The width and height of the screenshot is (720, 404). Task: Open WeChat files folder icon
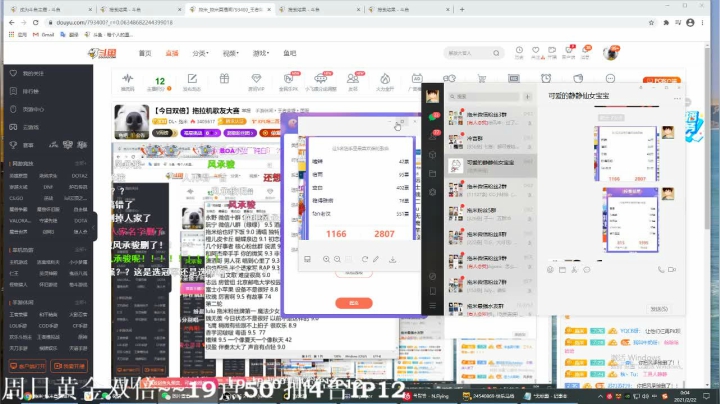(x=432, y=173)
